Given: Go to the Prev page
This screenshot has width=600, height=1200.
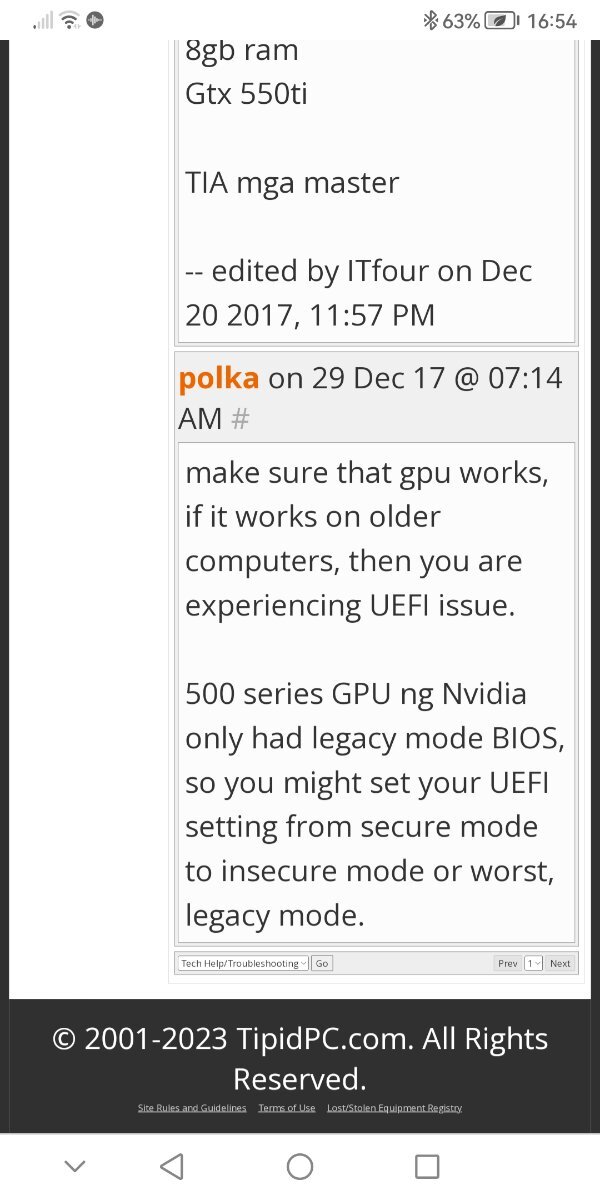Looking at the screenshot, I should click(x=508, y=963).
